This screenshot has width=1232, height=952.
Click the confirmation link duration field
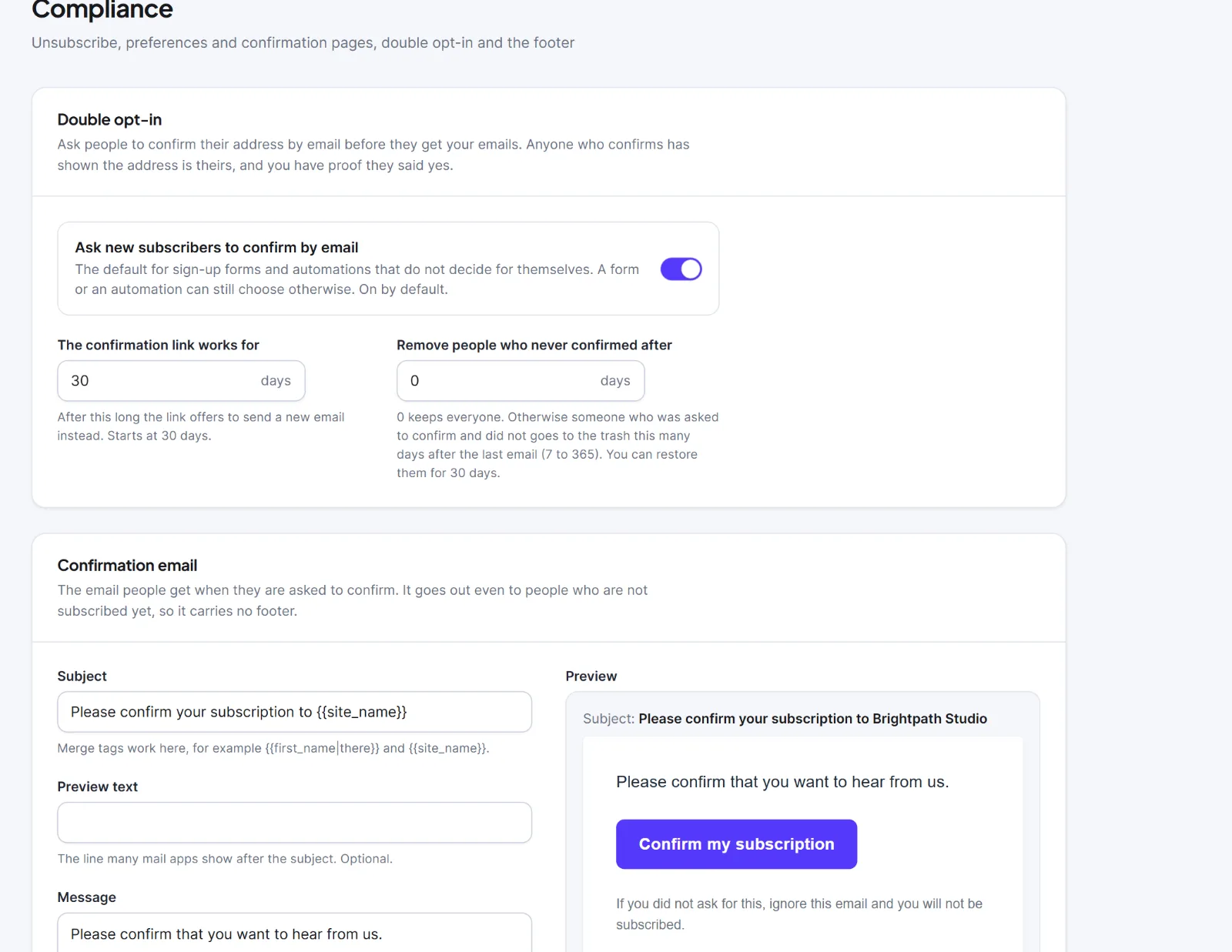point(181,381)
